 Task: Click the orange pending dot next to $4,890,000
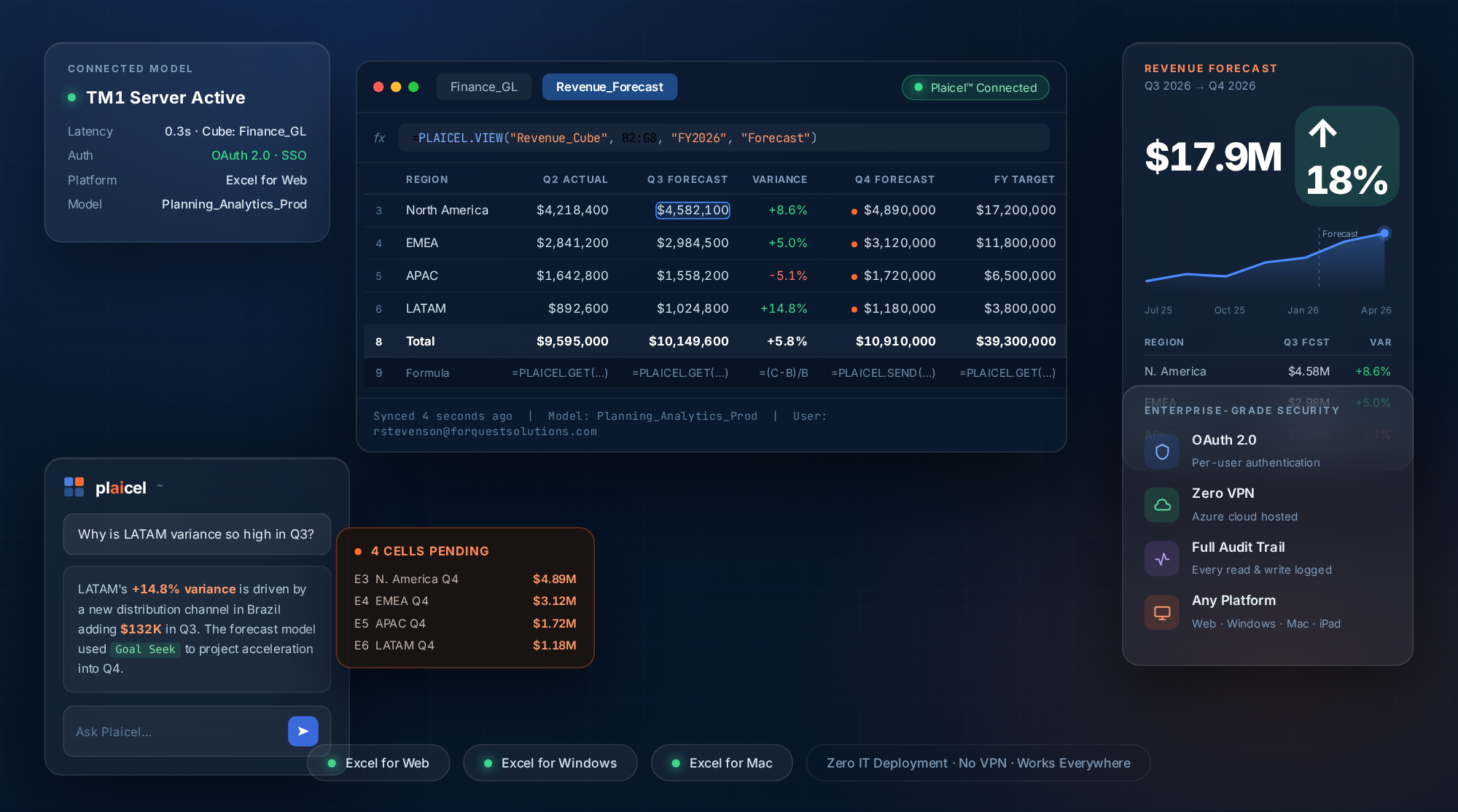(x=854, y=211)
